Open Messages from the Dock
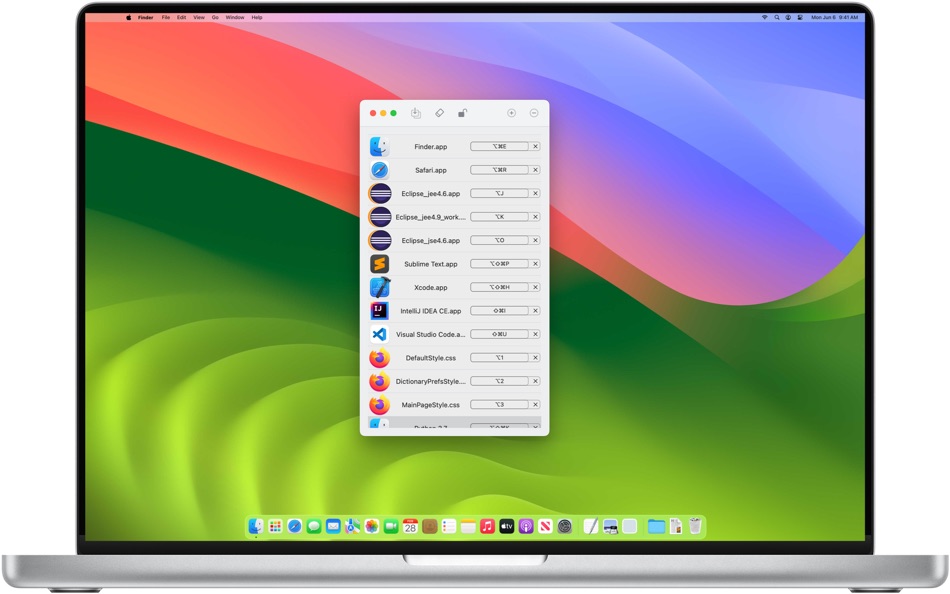The image size is (950, 594). pos(314,526)
